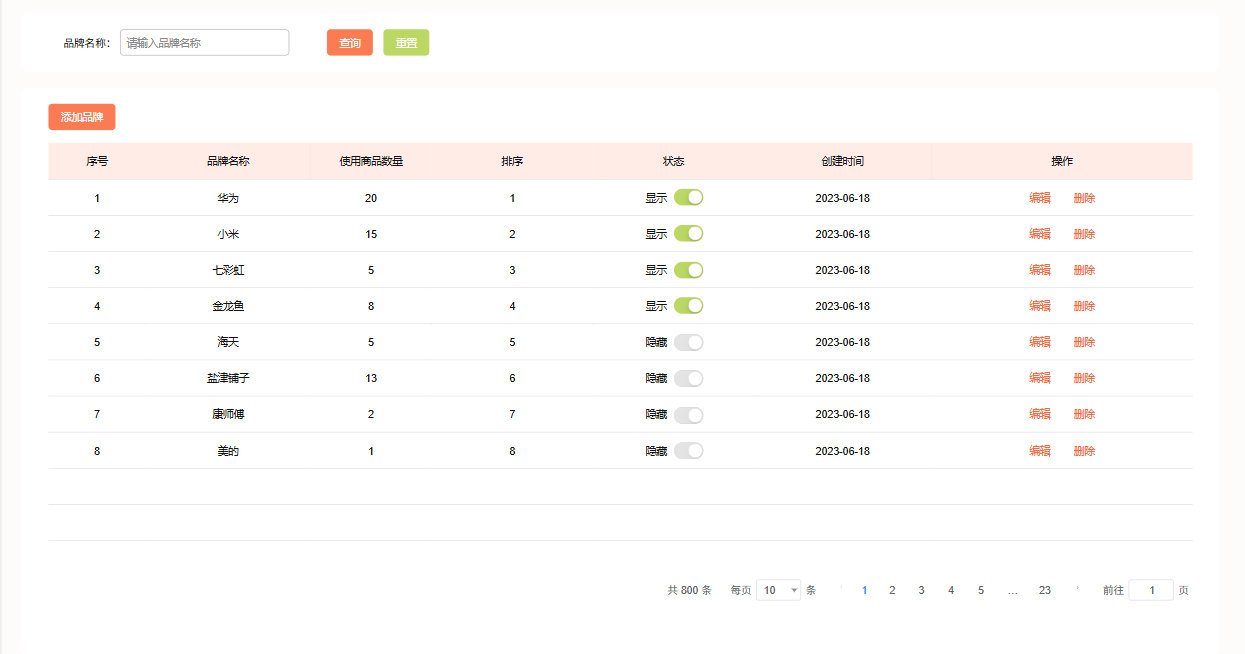Screen dimensions: 1245x654
Task: Switch off 金龙鱼 display toggle
Action: [x=688, y=305]
